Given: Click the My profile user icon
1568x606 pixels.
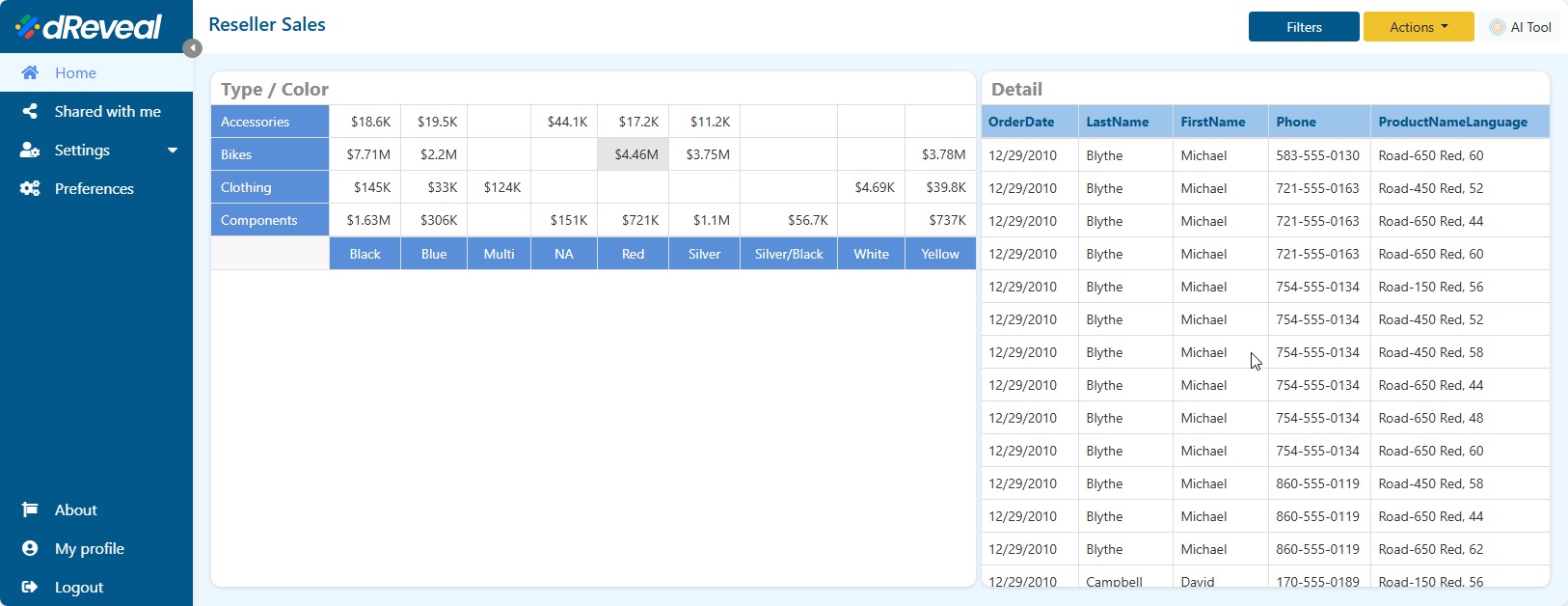Looking at the screenshot, I should click(30, 548).
